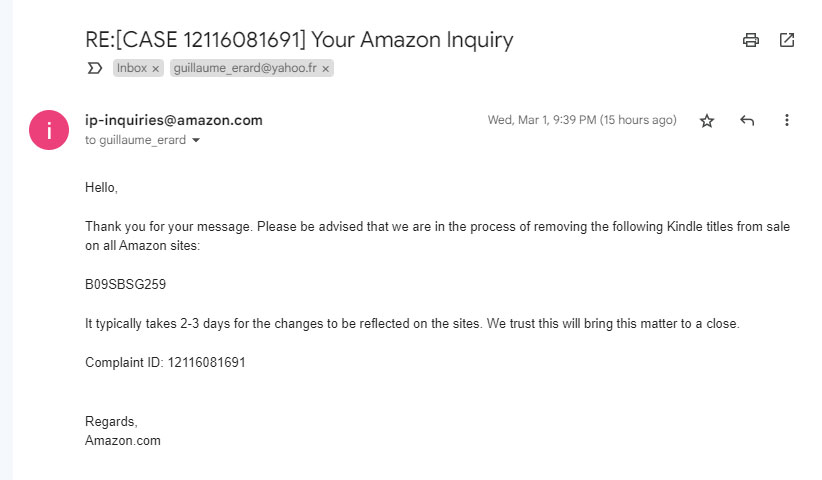Click the Inbox label chip
Image resolution: width=822 pixels, height=480 pixels.
(131, 68)
